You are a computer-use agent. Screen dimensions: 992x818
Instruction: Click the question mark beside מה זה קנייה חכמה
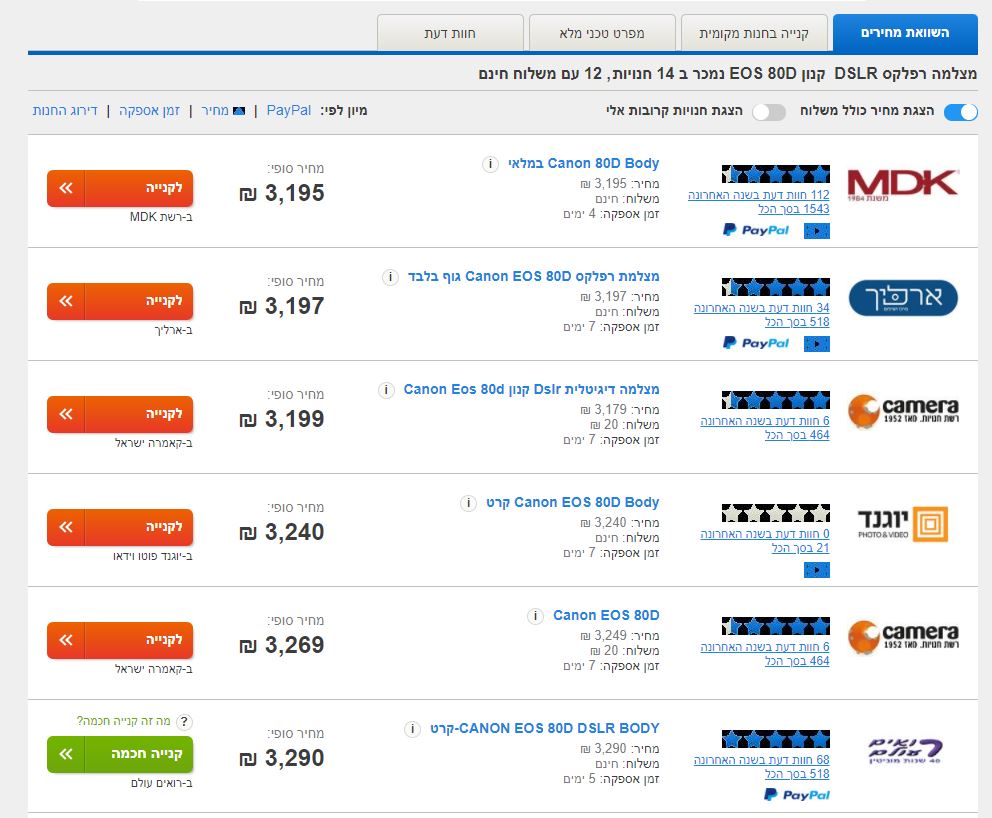point(184,722)
